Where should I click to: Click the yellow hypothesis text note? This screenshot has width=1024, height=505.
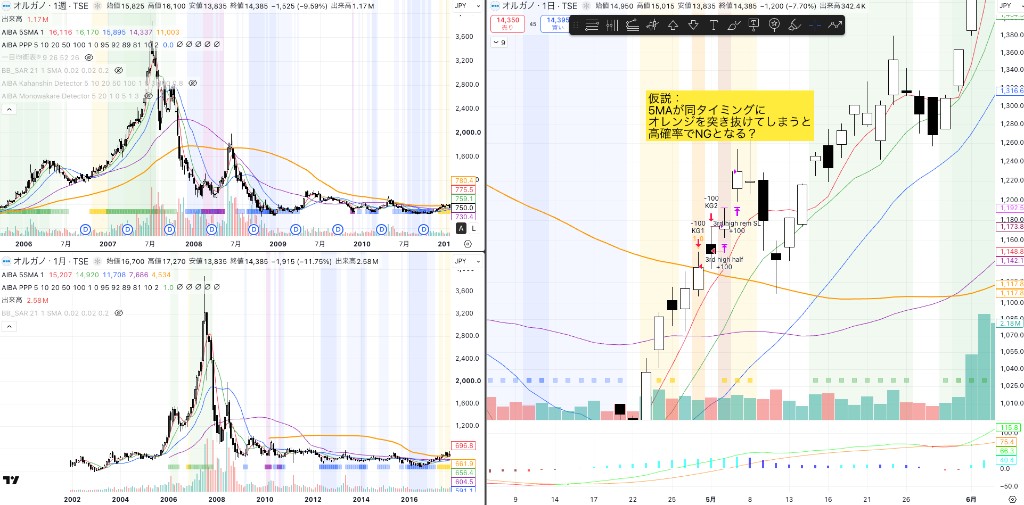tap(729, 116)
